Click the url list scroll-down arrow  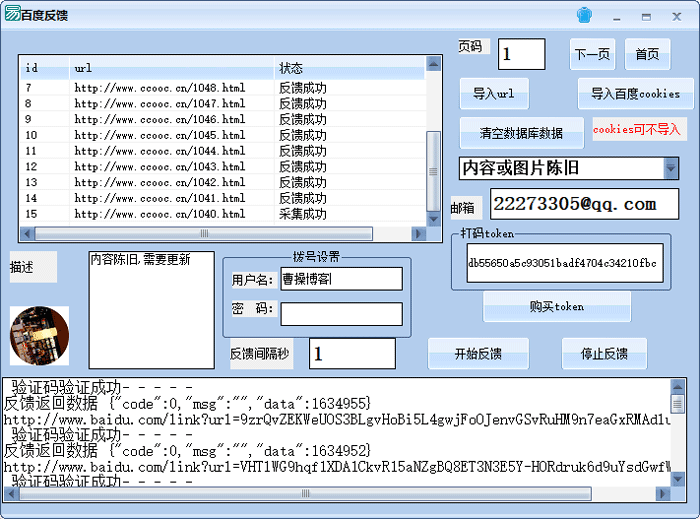tap(433, 219)
